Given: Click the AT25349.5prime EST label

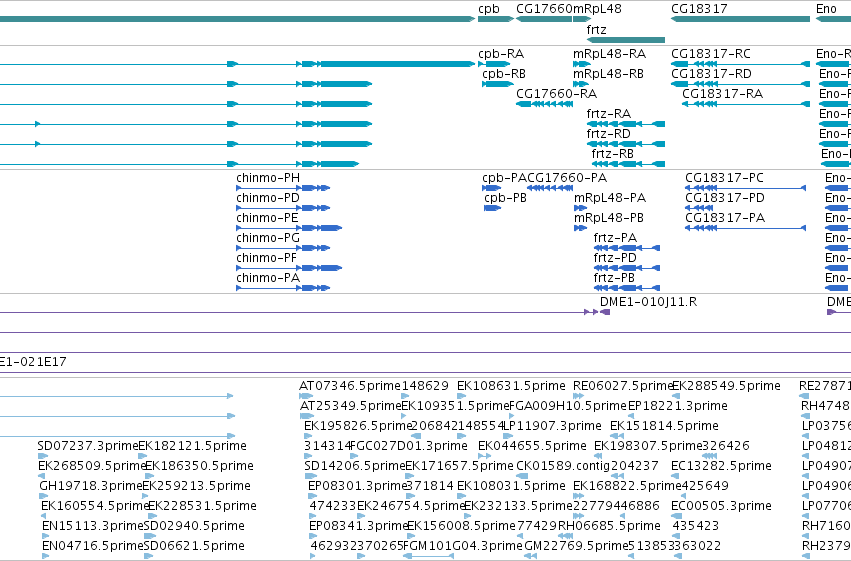Looking at the screenshot, I should pyautogui.click(x=351, y=406).
